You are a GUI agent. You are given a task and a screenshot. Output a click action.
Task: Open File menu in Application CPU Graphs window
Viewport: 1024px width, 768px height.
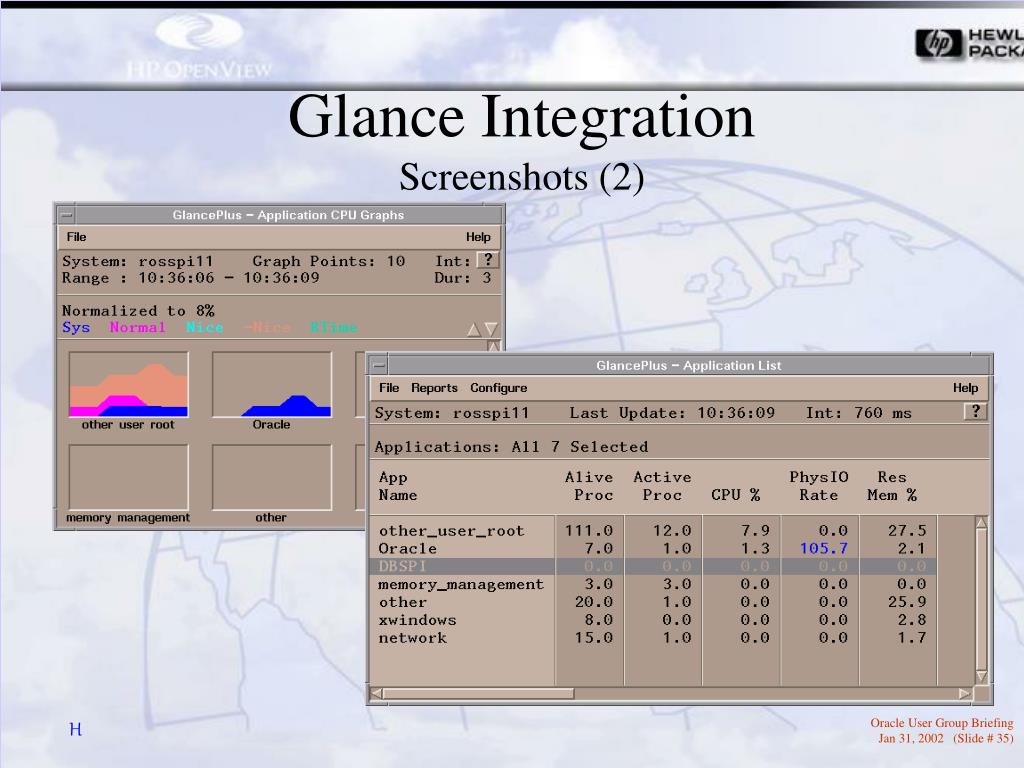pyautogui.click(x=76, y=237)
